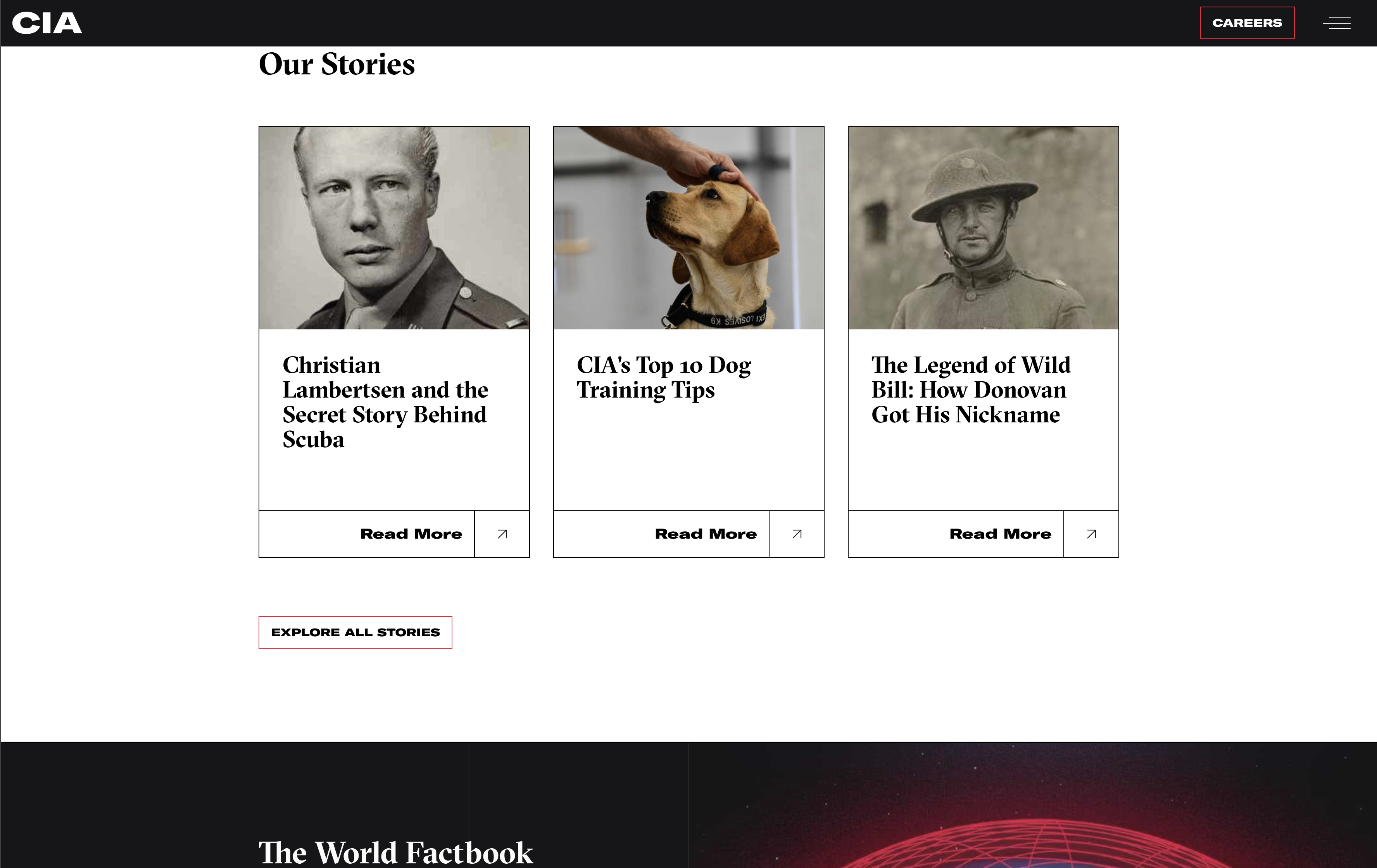Open the labrador dog photo thumbnail
This screenshot has height=868, width=1377.
click(688, 228)
